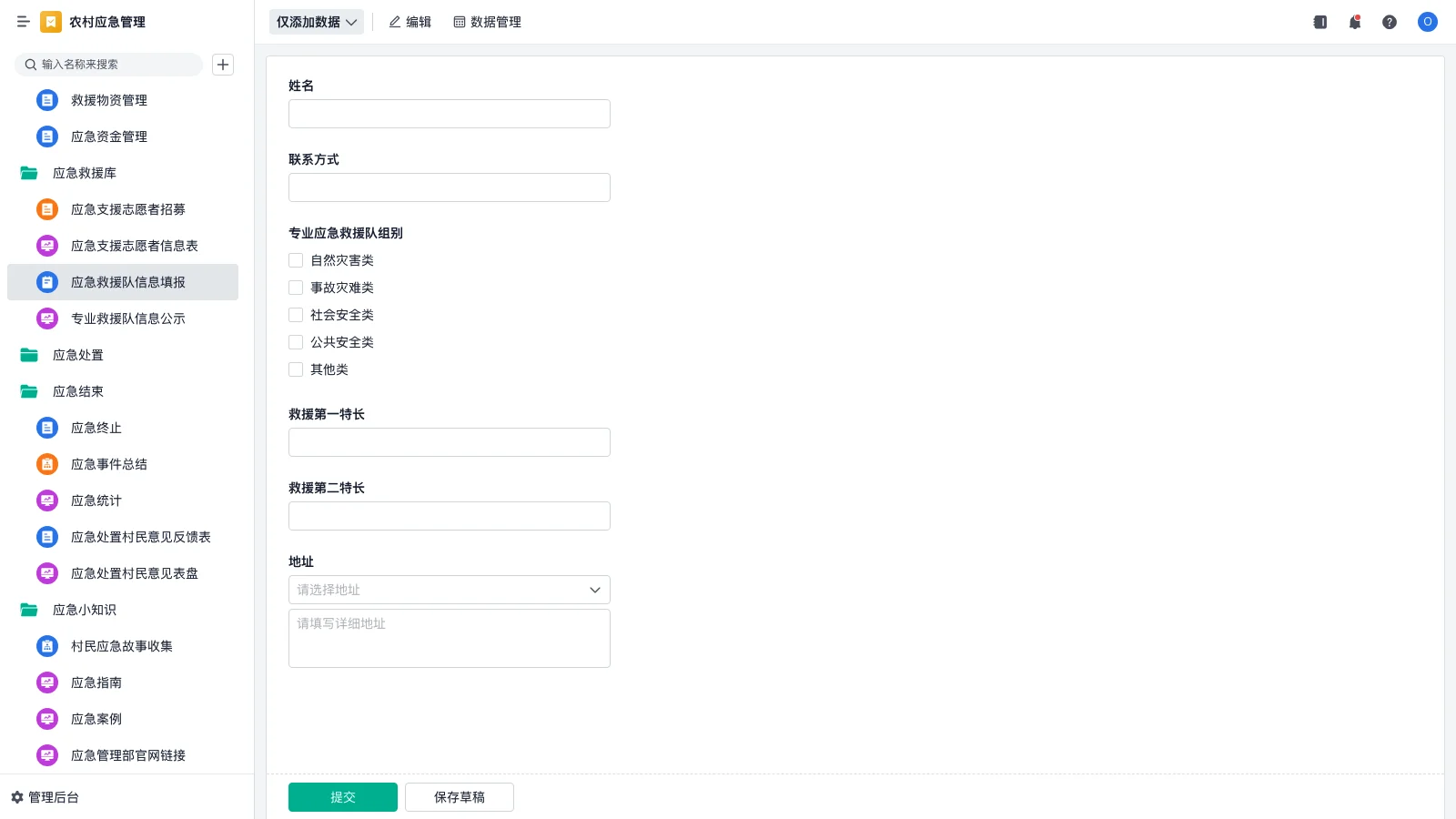Click the 应急处置村民意见反馈表 form icon

pos(47,537)
